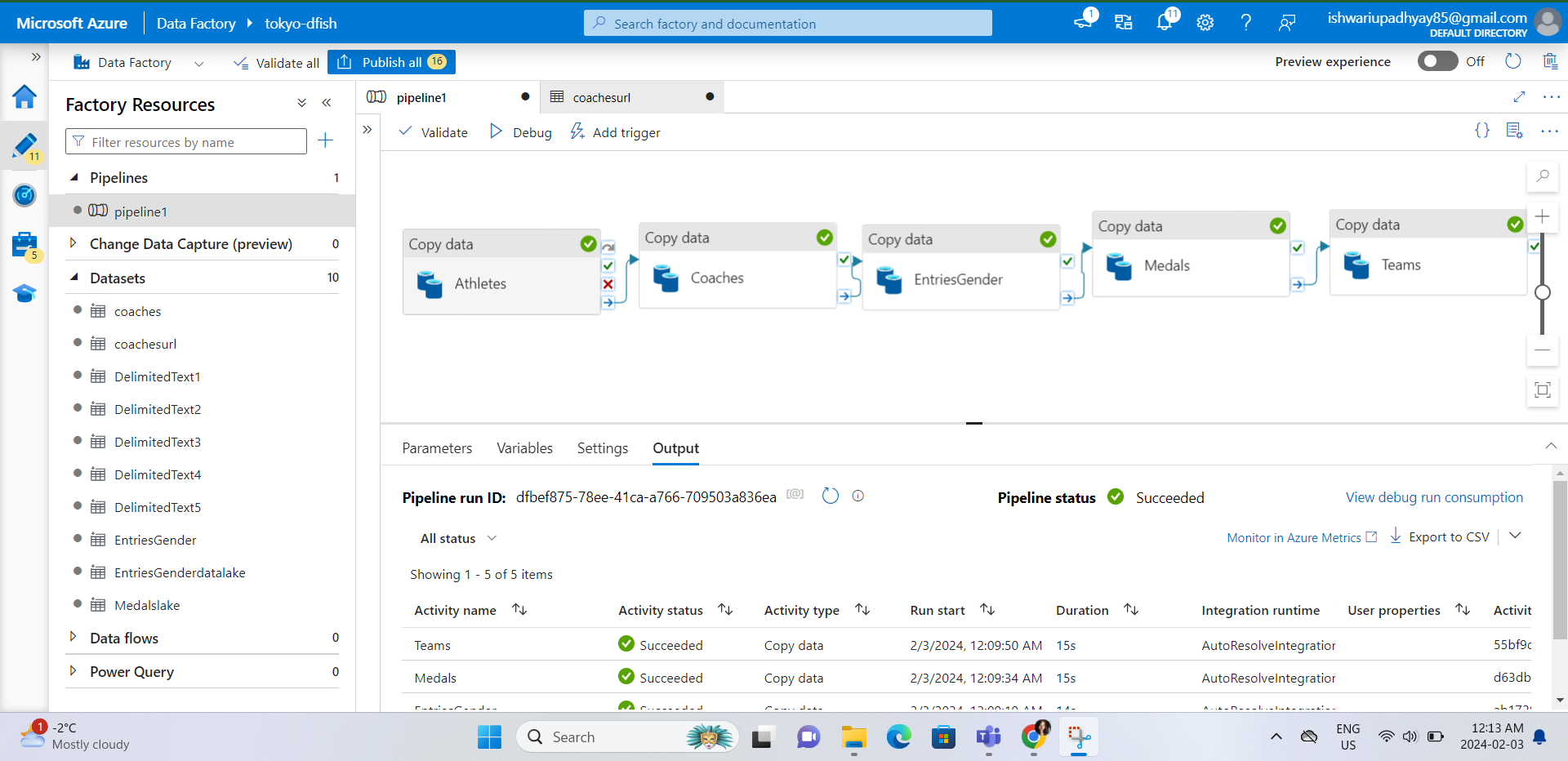This screenshot has width=1568, height=761.
Task: Toggle the Preview experience switch
Action: 1437,61
